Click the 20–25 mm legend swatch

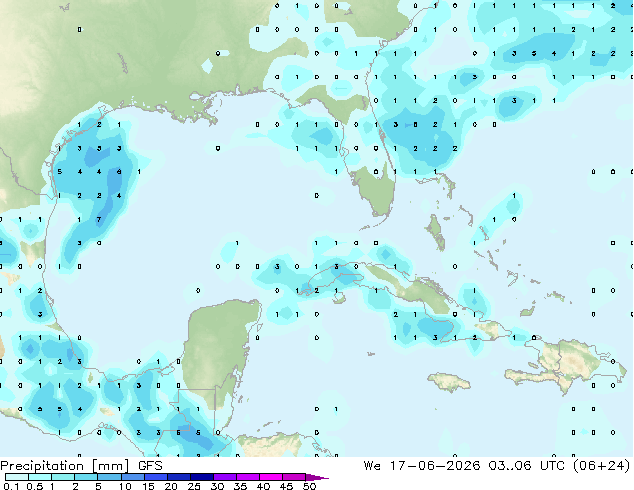(x=178, y=477)
